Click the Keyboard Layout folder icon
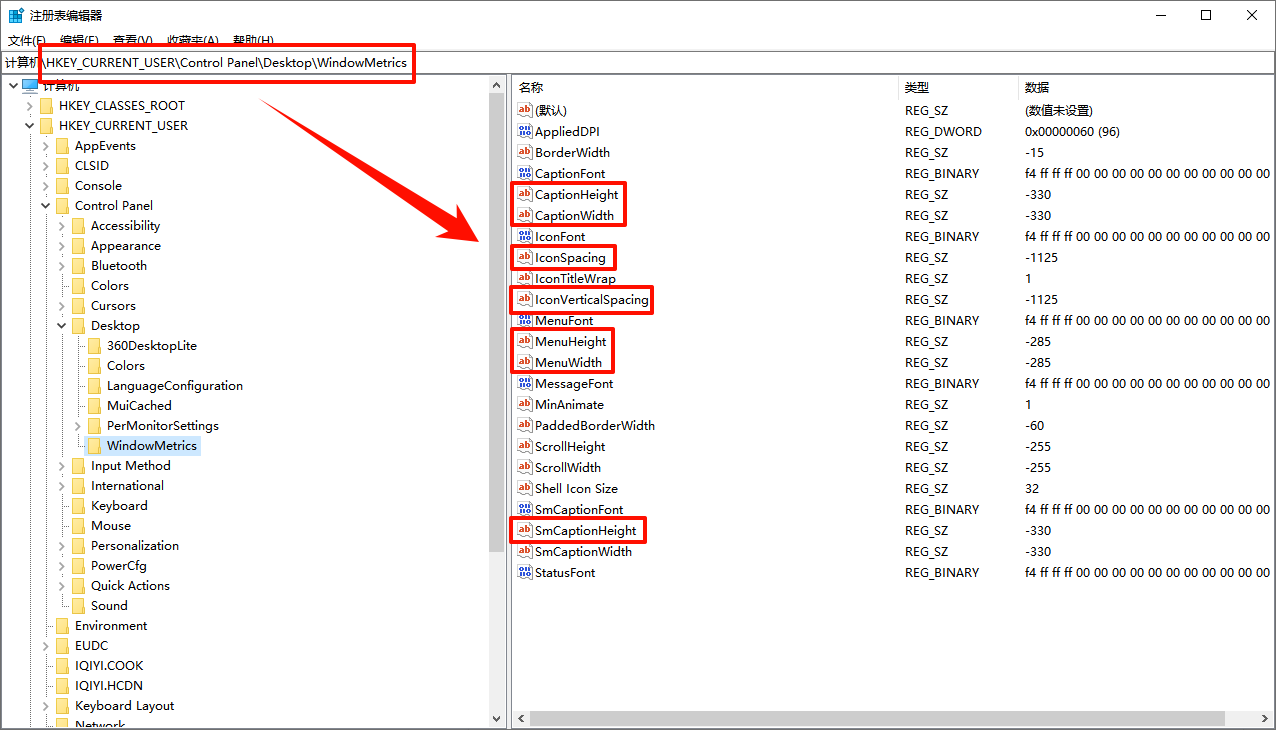This screenshot has height=730, width=1276. (x=63, y=706)
